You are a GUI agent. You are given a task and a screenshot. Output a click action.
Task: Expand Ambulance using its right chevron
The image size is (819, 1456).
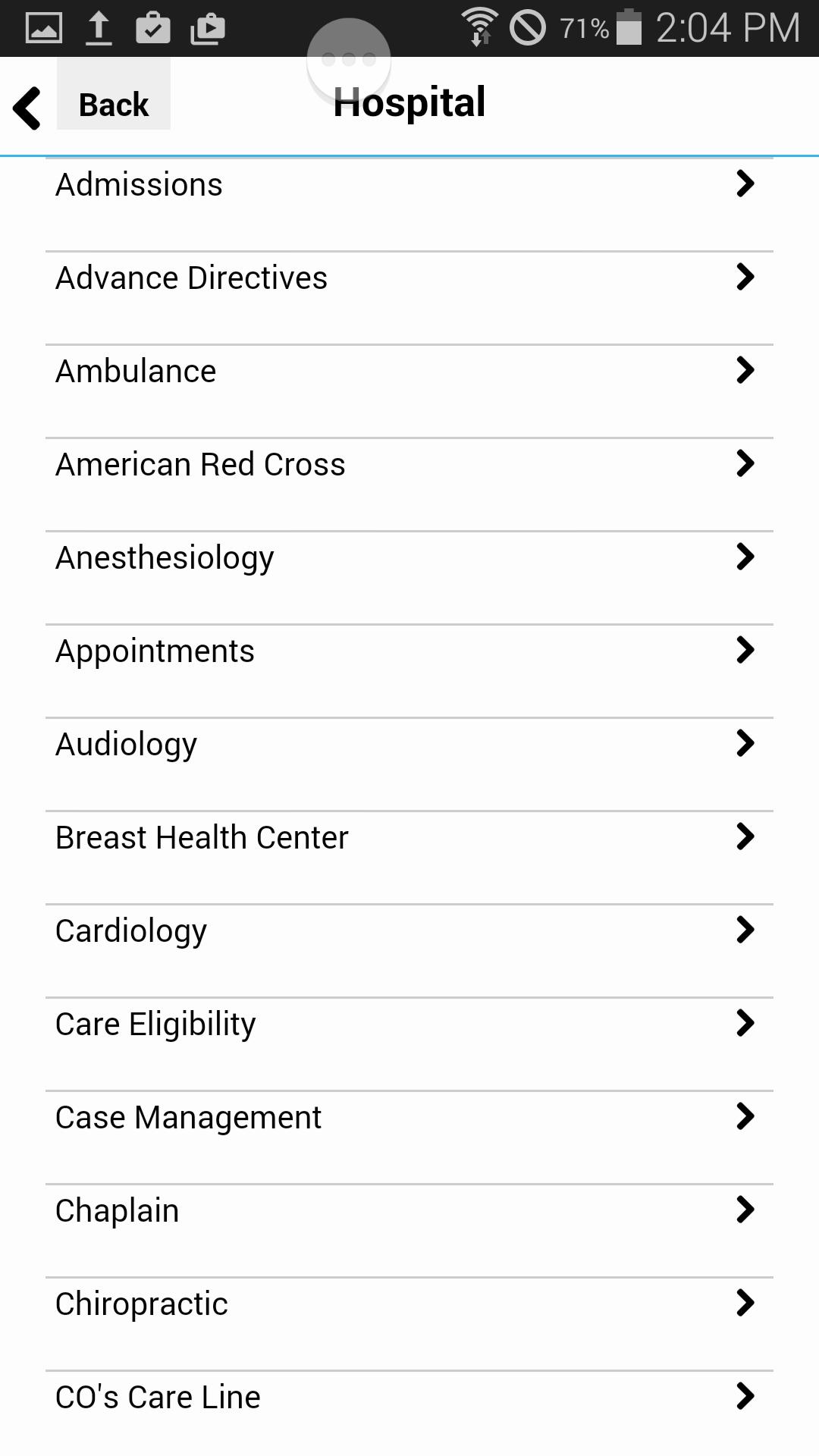click(x=745, y=370)
